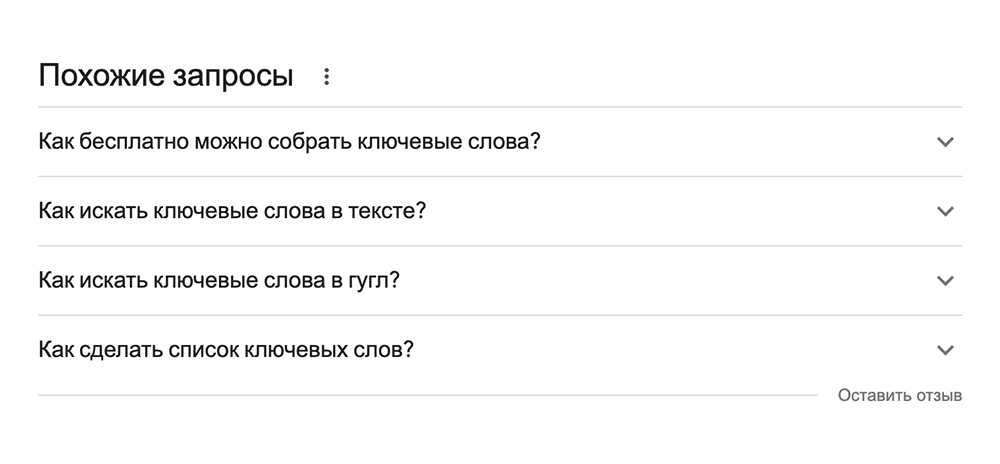
Task: Expand 'Как бесплатно можно собрать ключевые слова?'
Action: (289, 142)
